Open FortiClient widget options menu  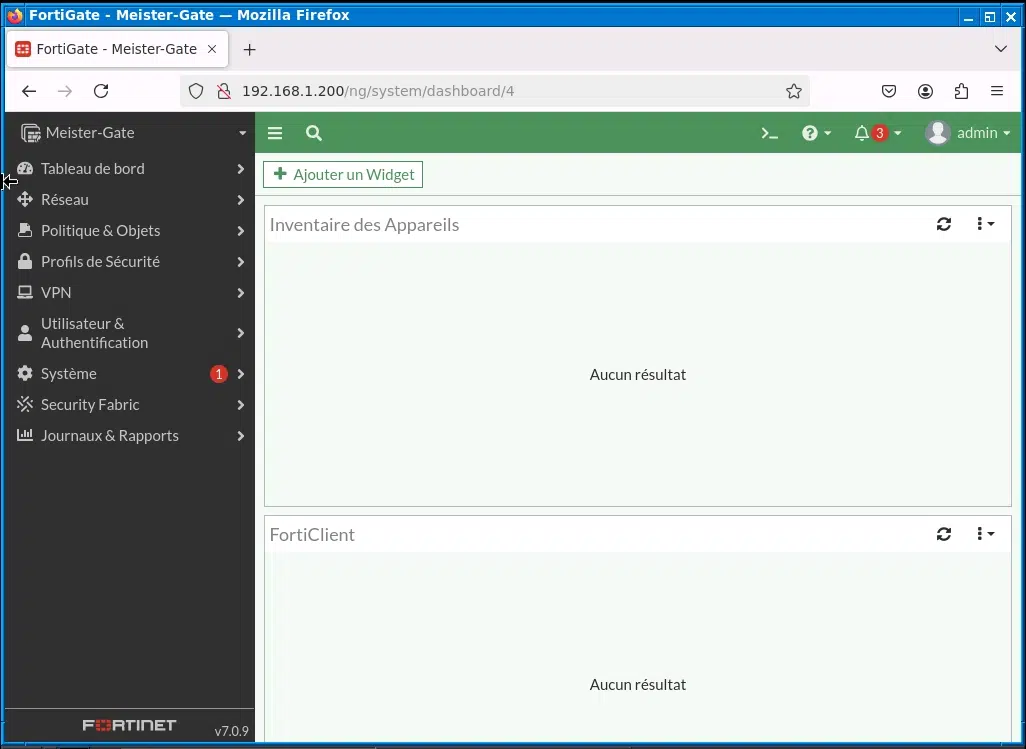pos(984,534)
